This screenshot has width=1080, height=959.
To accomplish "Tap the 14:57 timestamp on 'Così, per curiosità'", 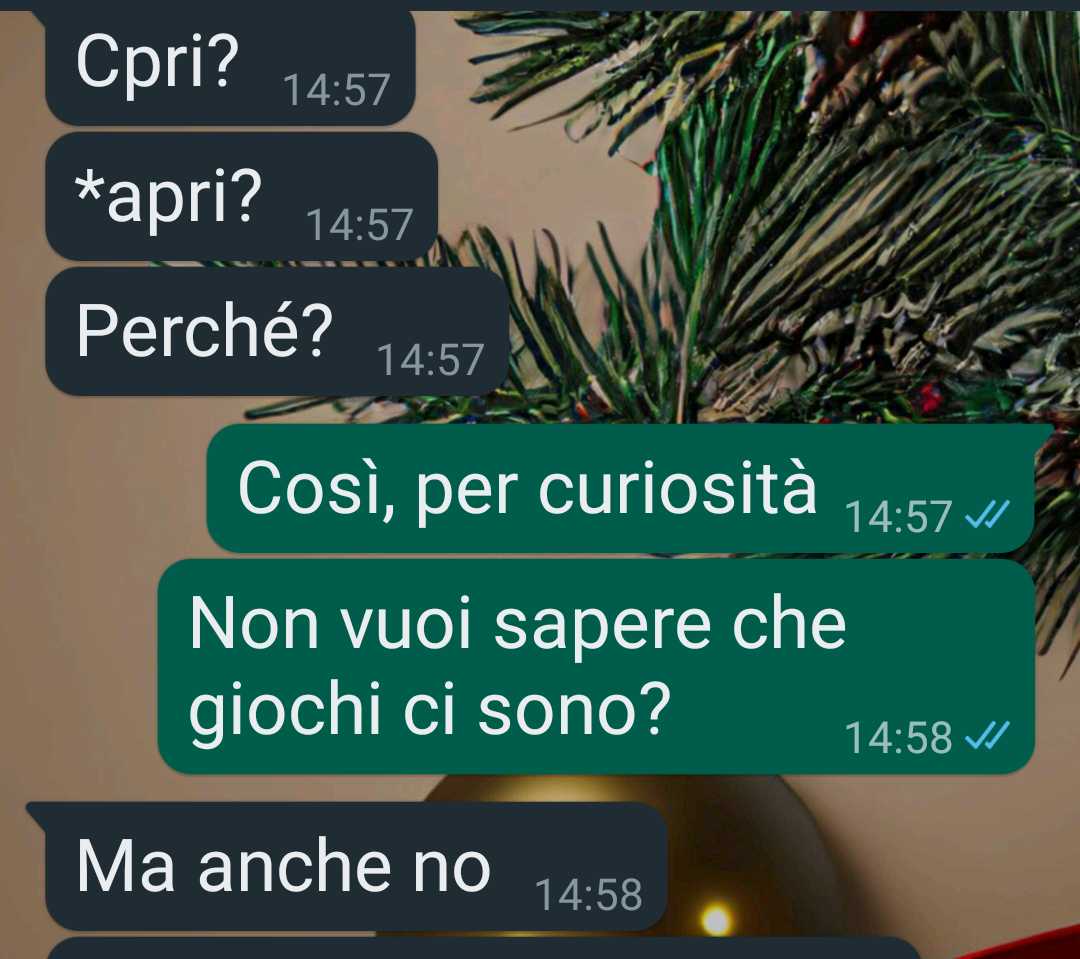I will (898, 517).
